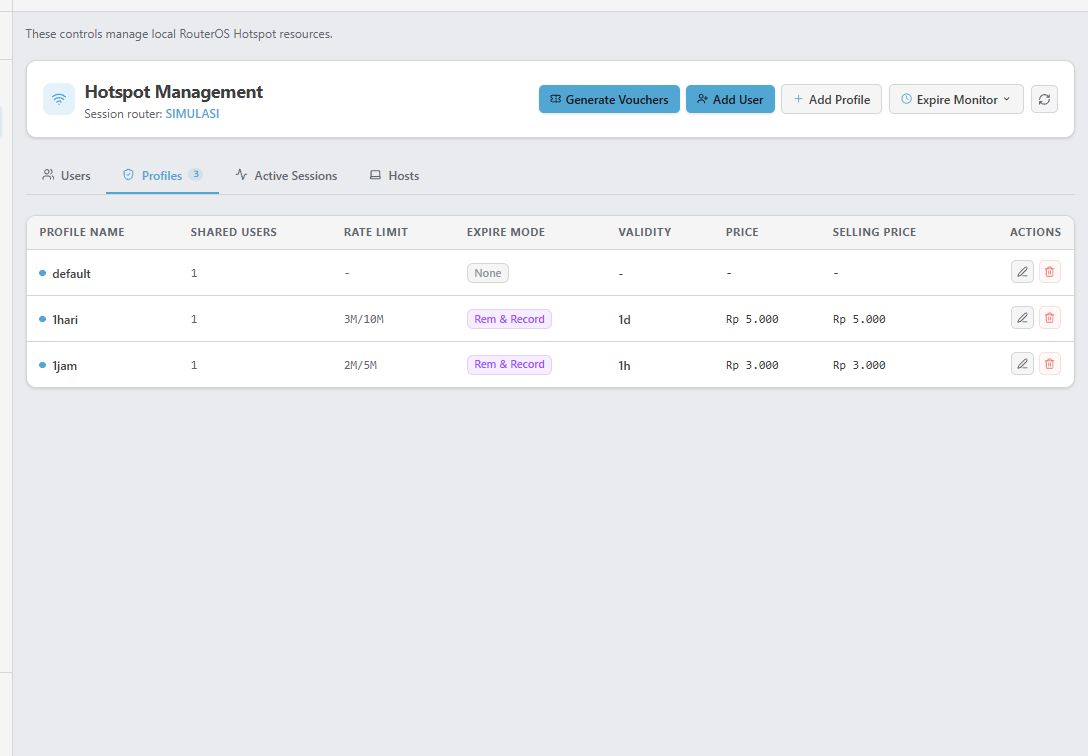Click the 2M/5M rate limit value

[x=360, y=365]
